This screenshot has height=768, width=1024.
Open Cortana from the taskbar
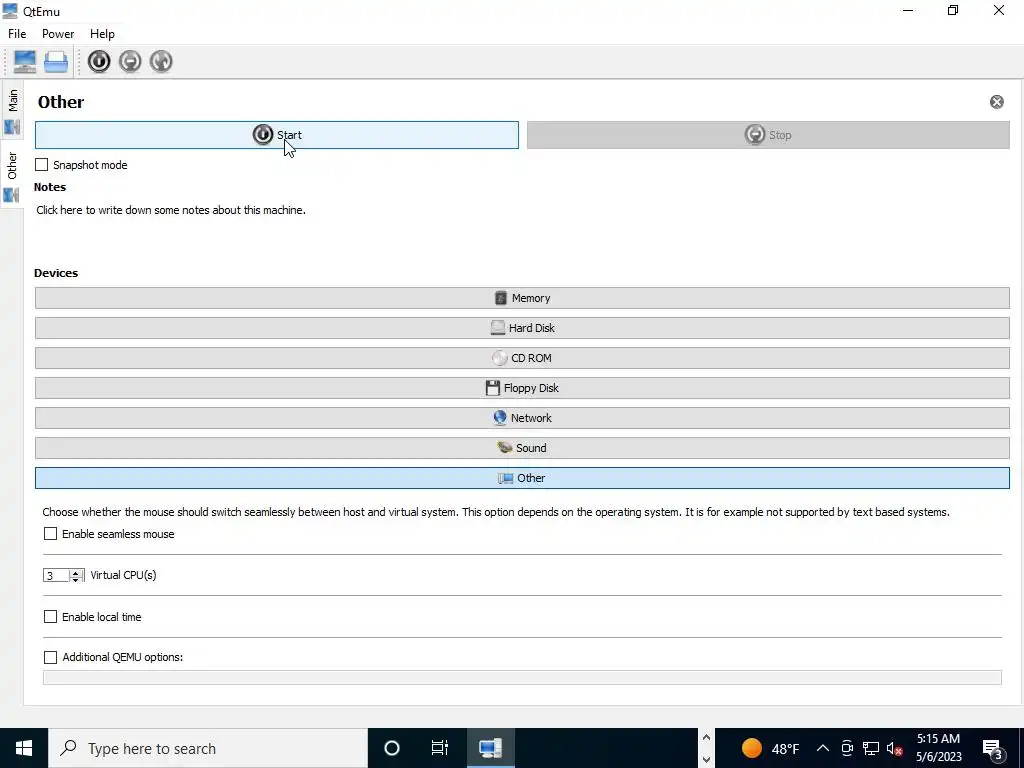tap(392, 748)
